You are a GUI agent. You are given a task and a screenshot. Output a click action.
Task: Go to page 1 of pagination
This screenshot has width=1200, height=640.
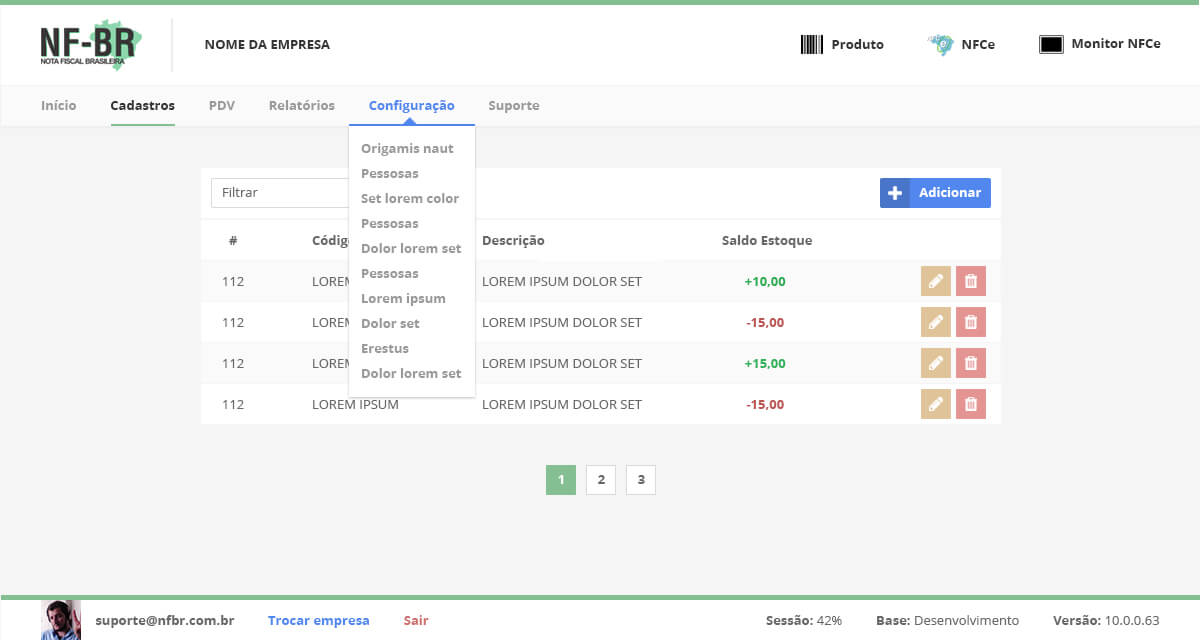click(561, 480)
